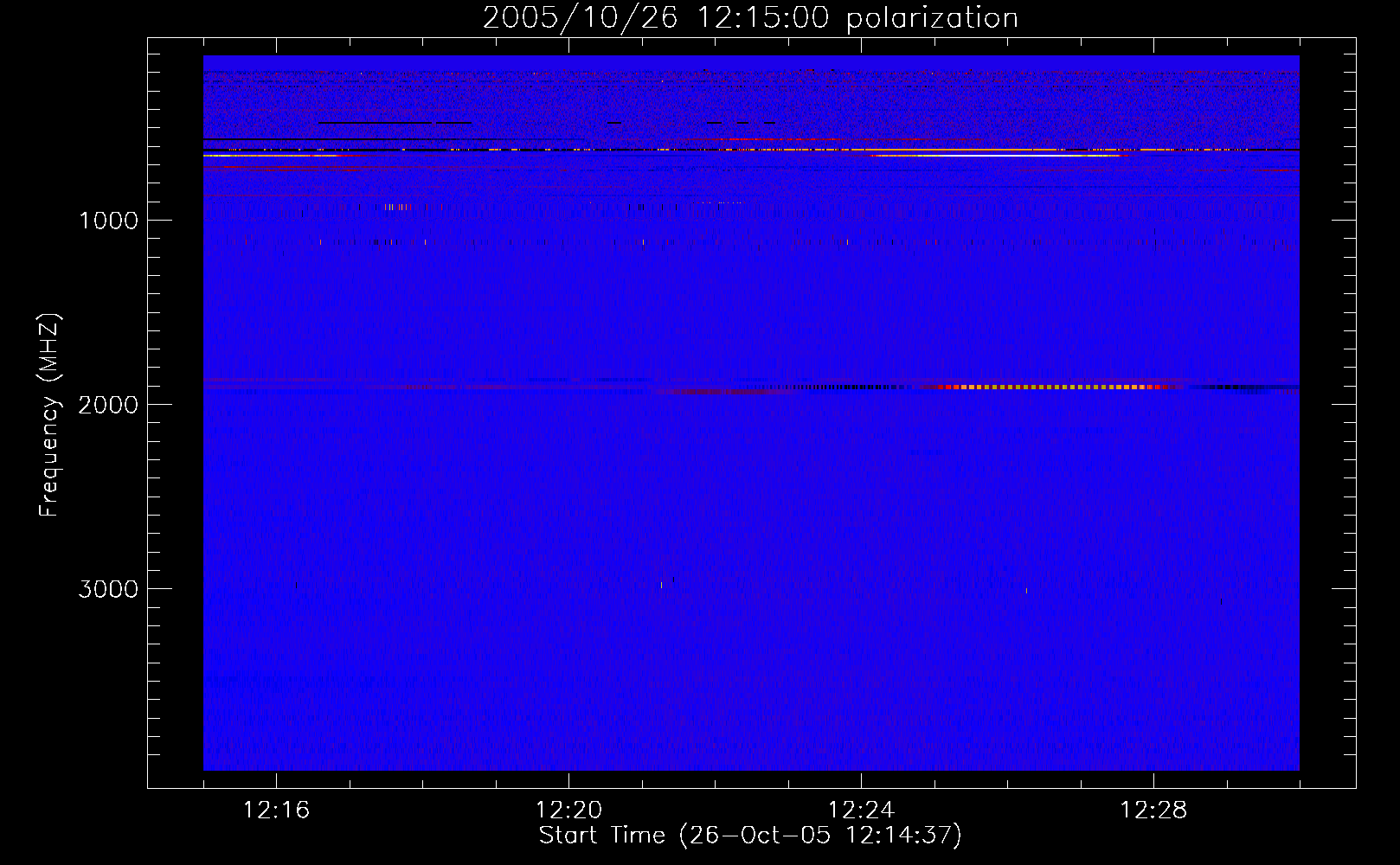Click the orange dashed emission band near 2000 MHz

1051,387
